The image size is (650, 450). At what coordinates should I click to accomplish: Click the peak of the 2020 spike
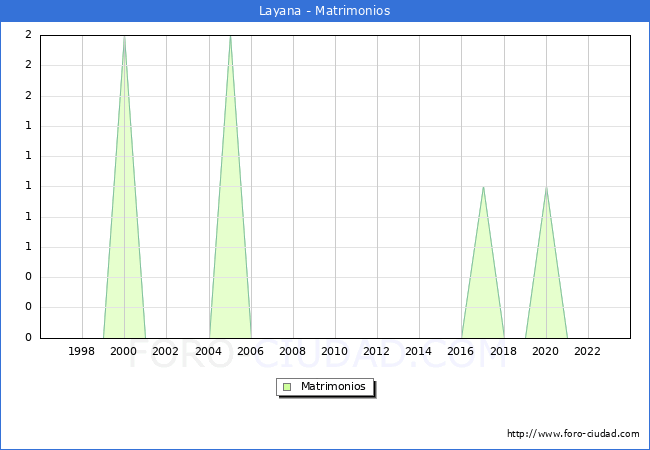546,188
